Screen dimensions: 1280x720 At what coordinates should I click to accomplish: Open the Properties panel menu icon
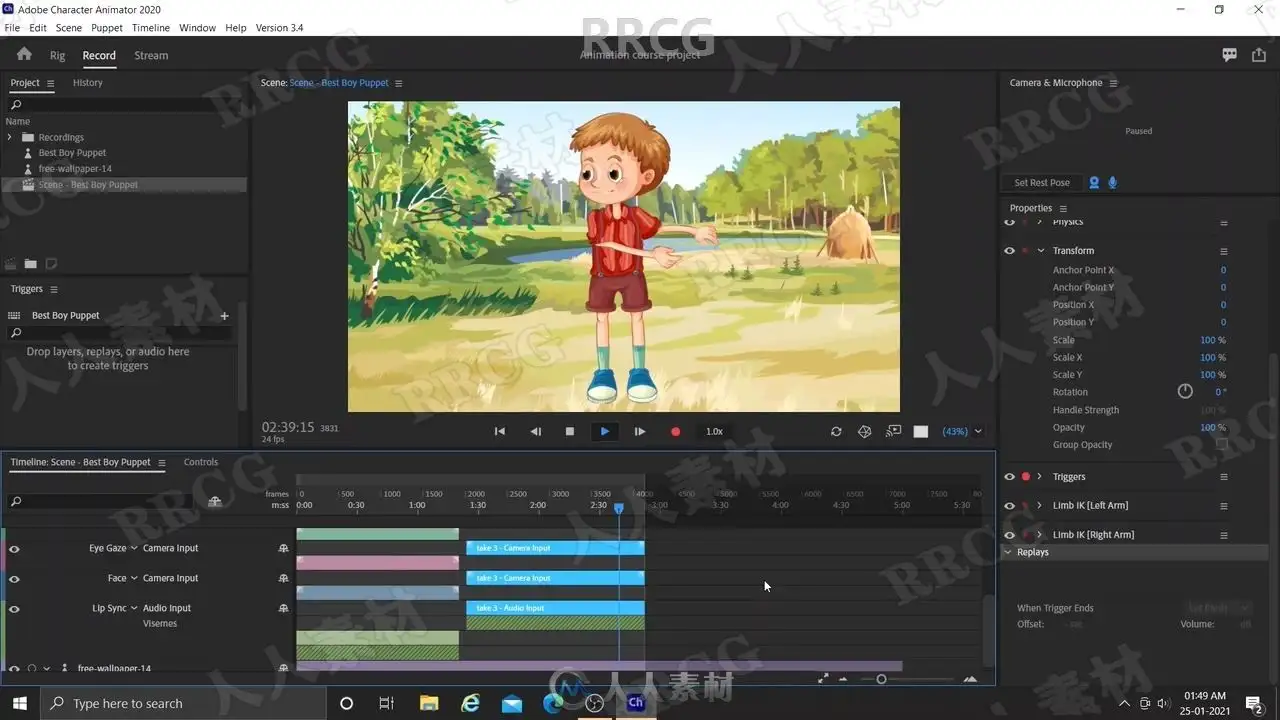pyautogui.click(x=1063, y=208)
